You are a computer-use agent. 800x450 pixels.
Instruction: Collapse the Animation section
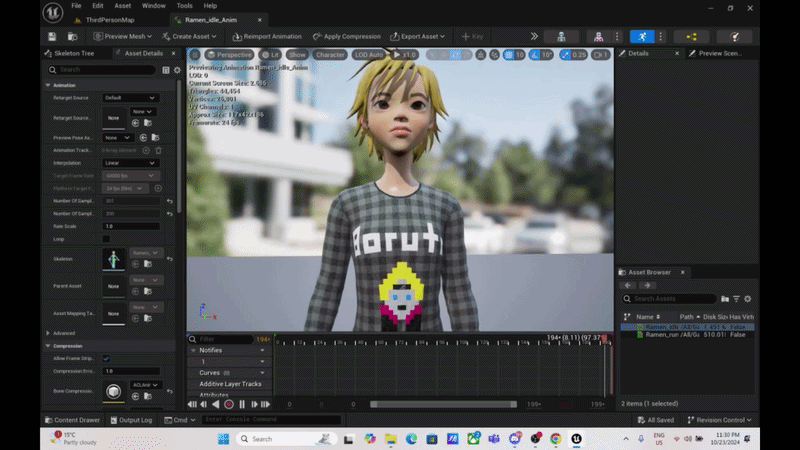tap(48, 85)
